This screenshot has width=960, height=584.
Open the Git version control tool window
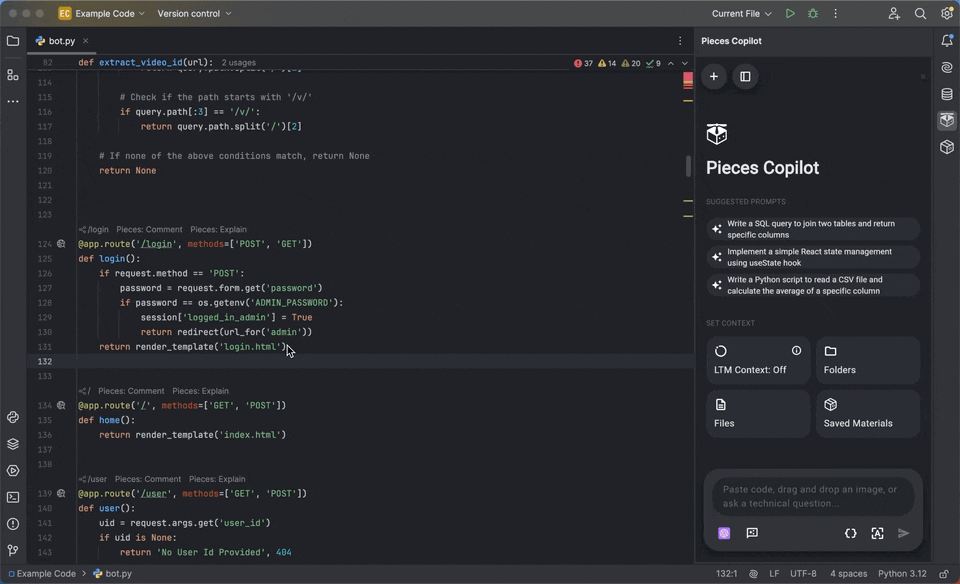click(13, 550)
